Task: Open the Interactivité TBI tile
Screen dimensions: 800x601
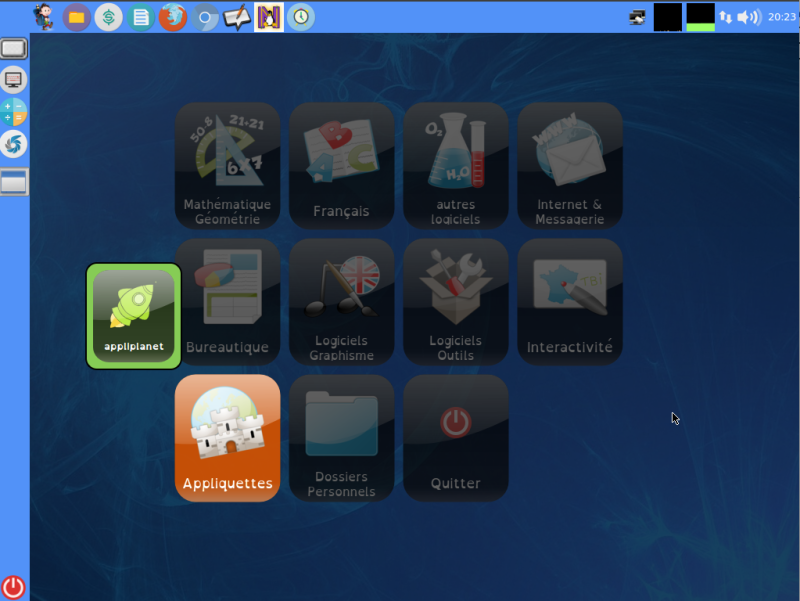Action: click(570, 302)
